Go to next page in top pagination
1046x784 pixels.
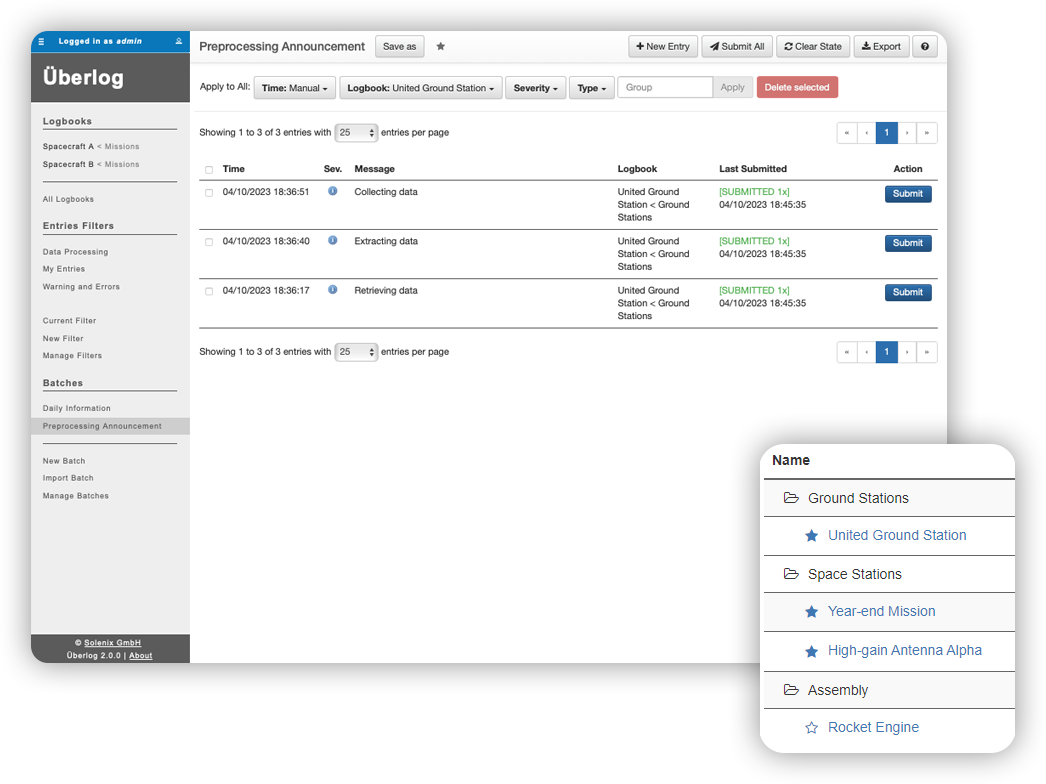[x=907, y=133]
